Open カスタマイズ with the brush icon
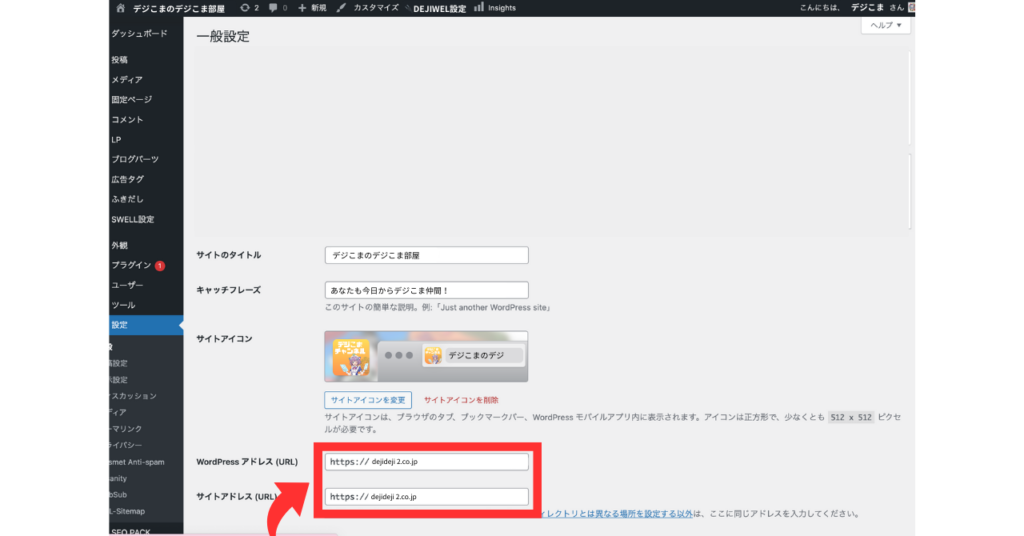 343,8
